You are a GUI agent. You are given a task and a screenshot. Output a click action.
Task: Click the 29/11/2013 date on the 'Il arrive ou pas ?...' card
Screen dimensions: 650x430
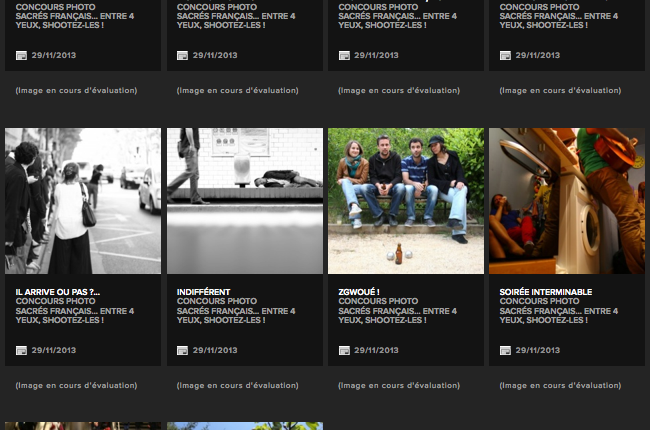coord(54,350)
